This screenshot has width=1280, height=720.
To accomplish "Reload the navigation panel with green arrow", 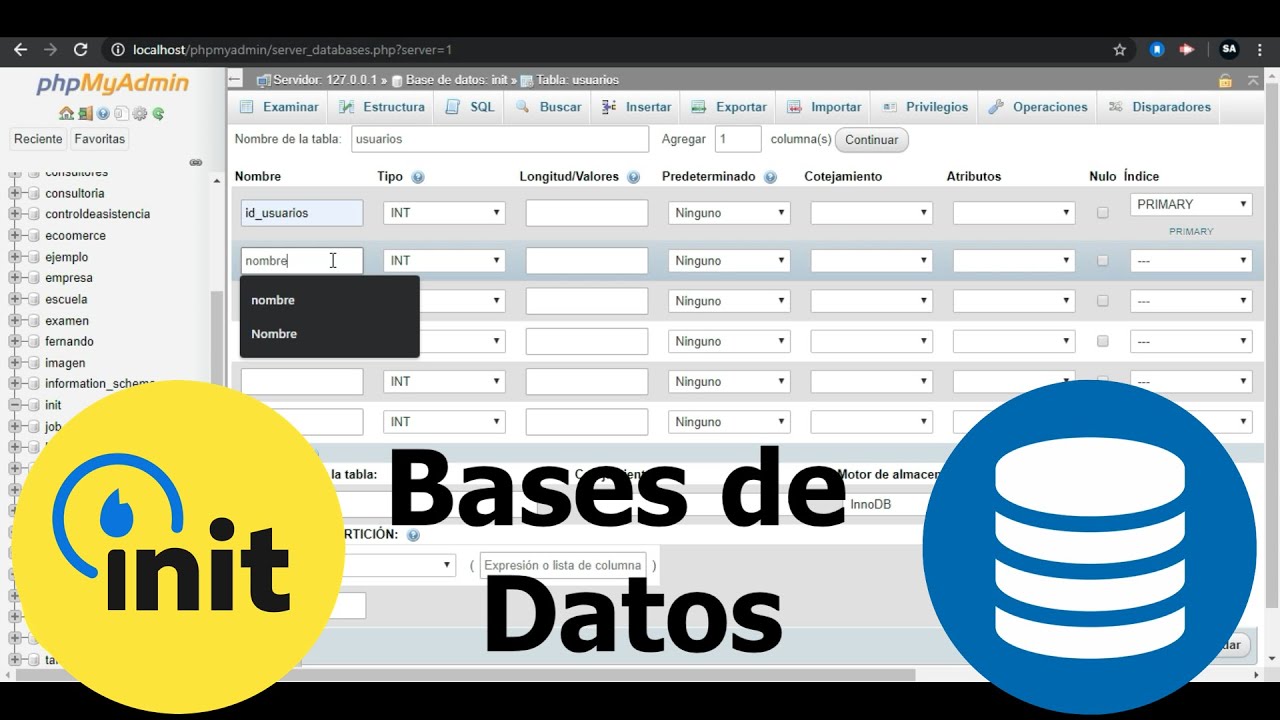I will point(158,114).
